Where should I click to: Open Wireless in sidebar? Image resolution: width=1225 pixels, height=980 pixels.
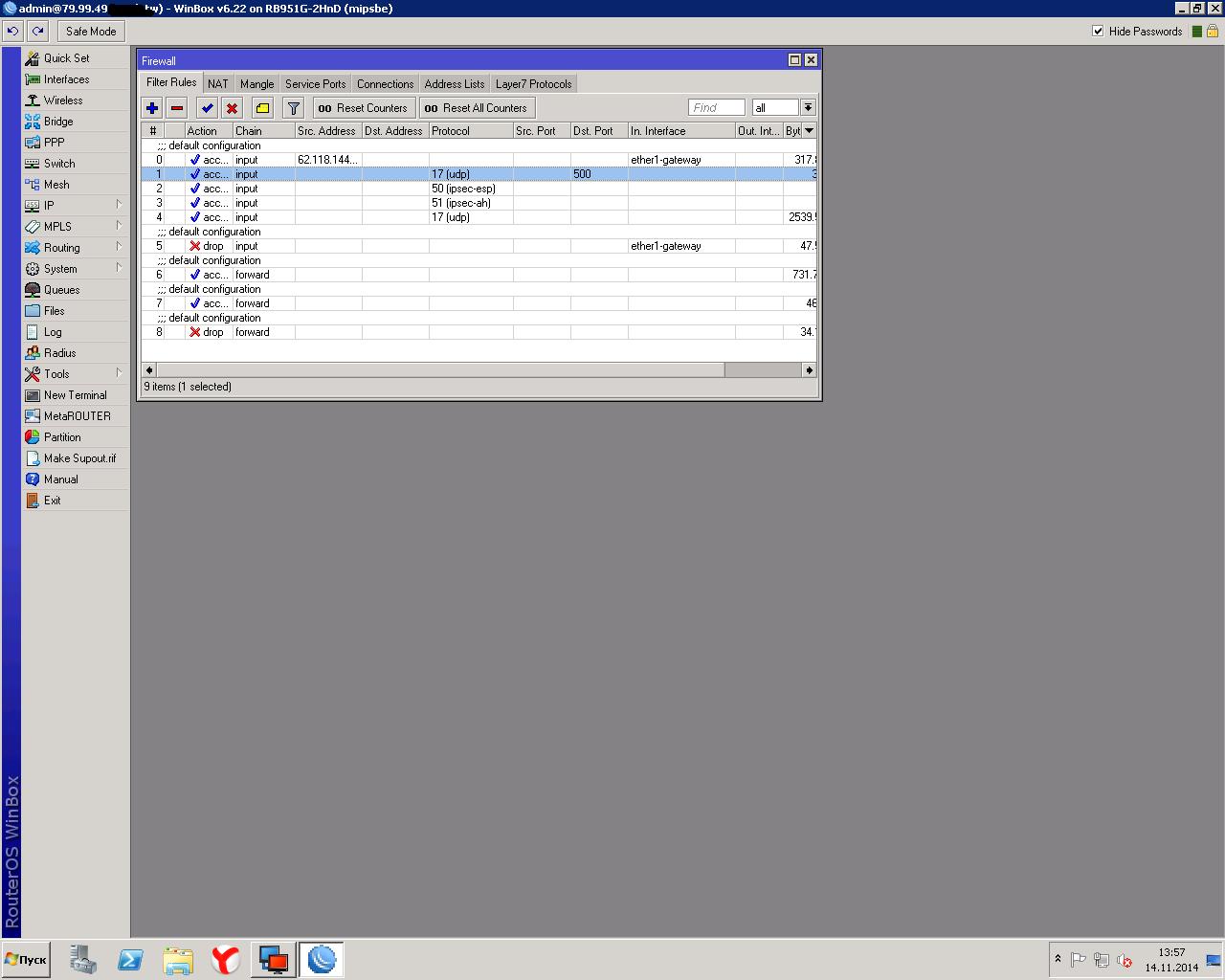76,100
